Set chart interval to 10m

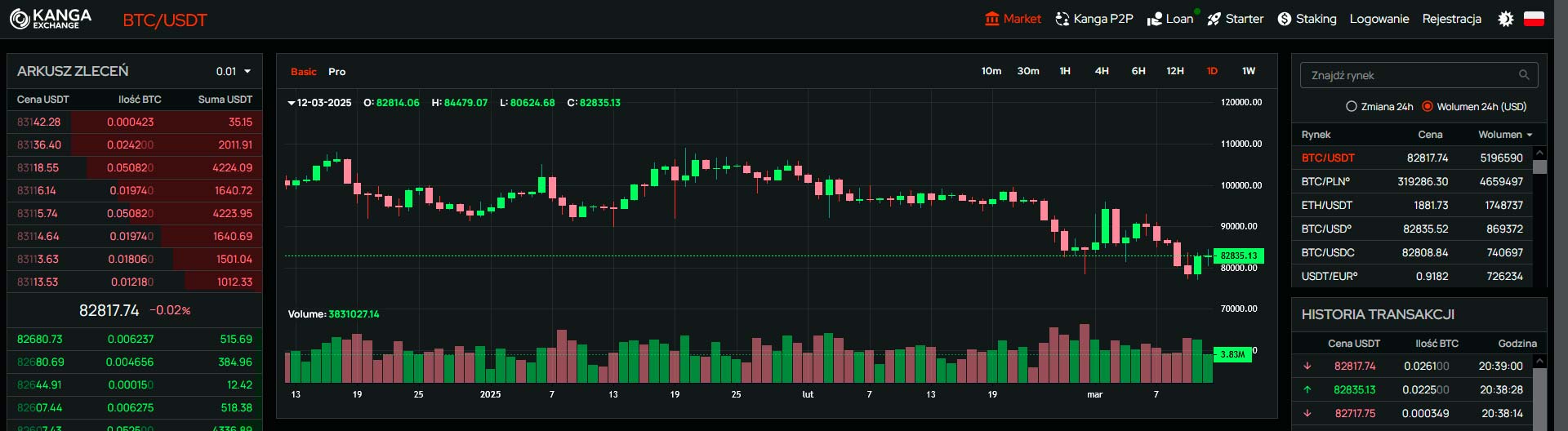point(991,71)
